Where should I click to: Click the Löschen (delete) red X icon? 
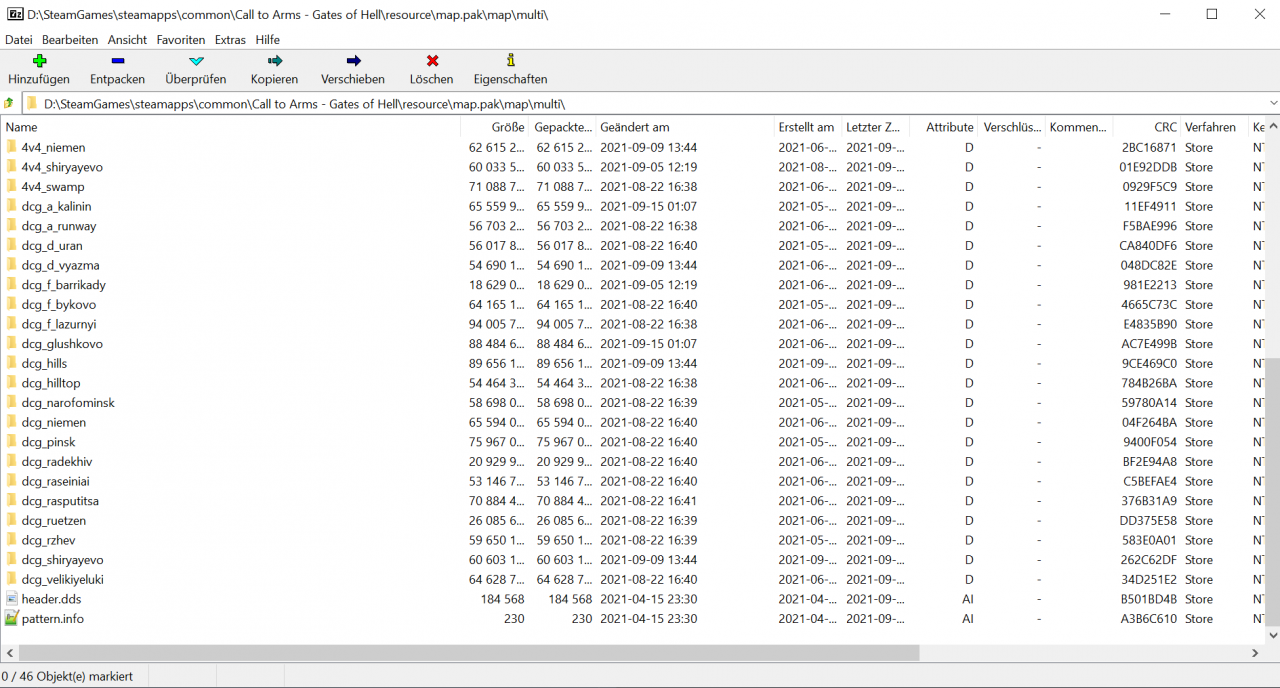click(431, 62)
